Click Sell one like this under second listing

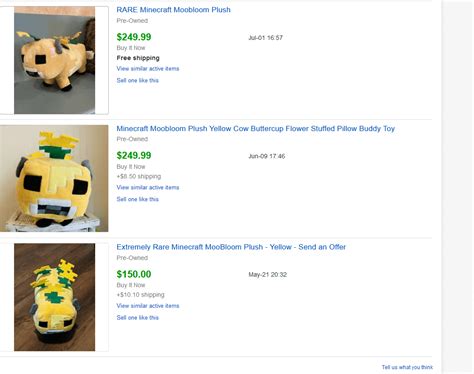tap(137, 199)
